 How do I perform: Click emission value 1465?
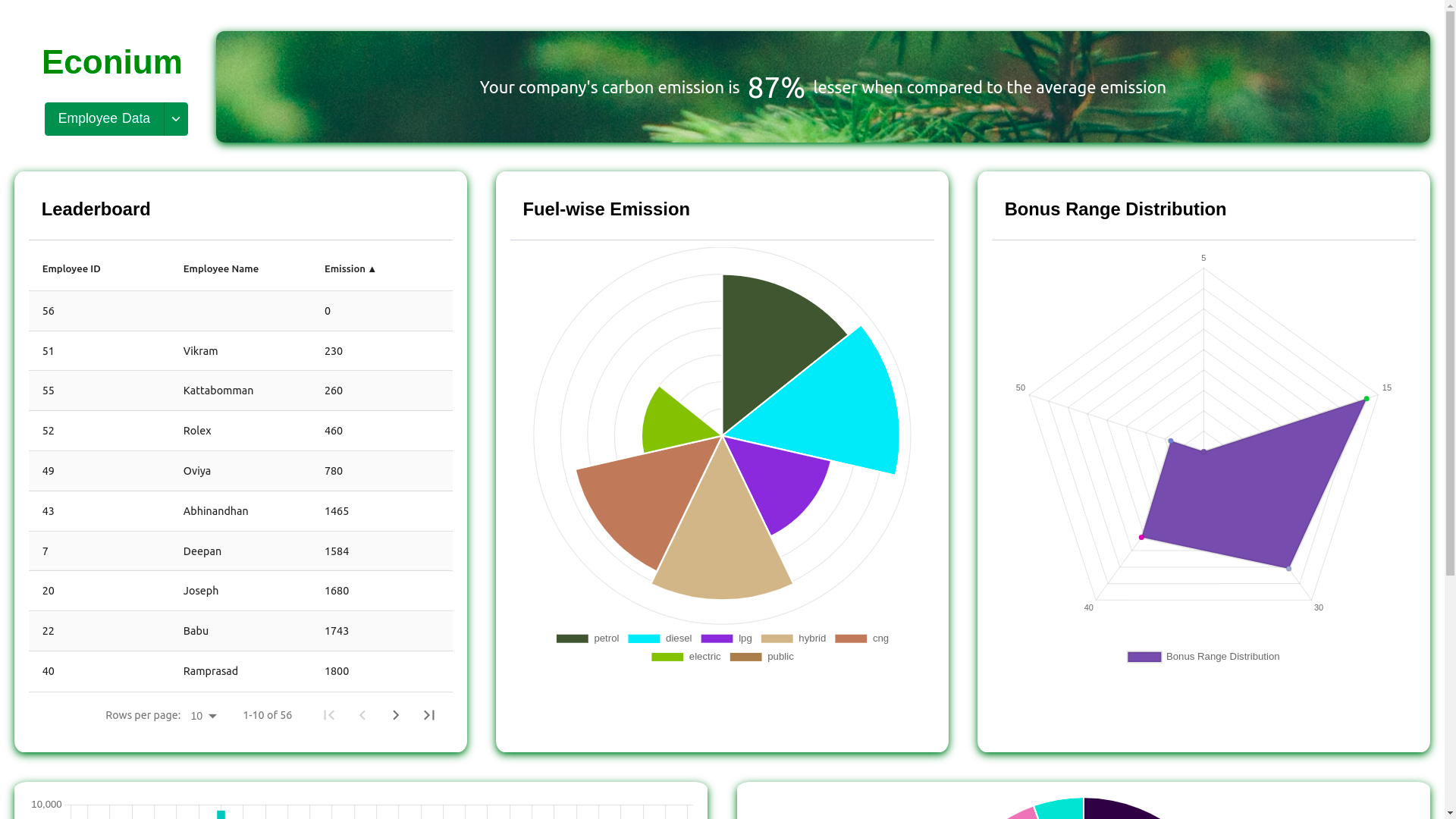coord(337,511)
